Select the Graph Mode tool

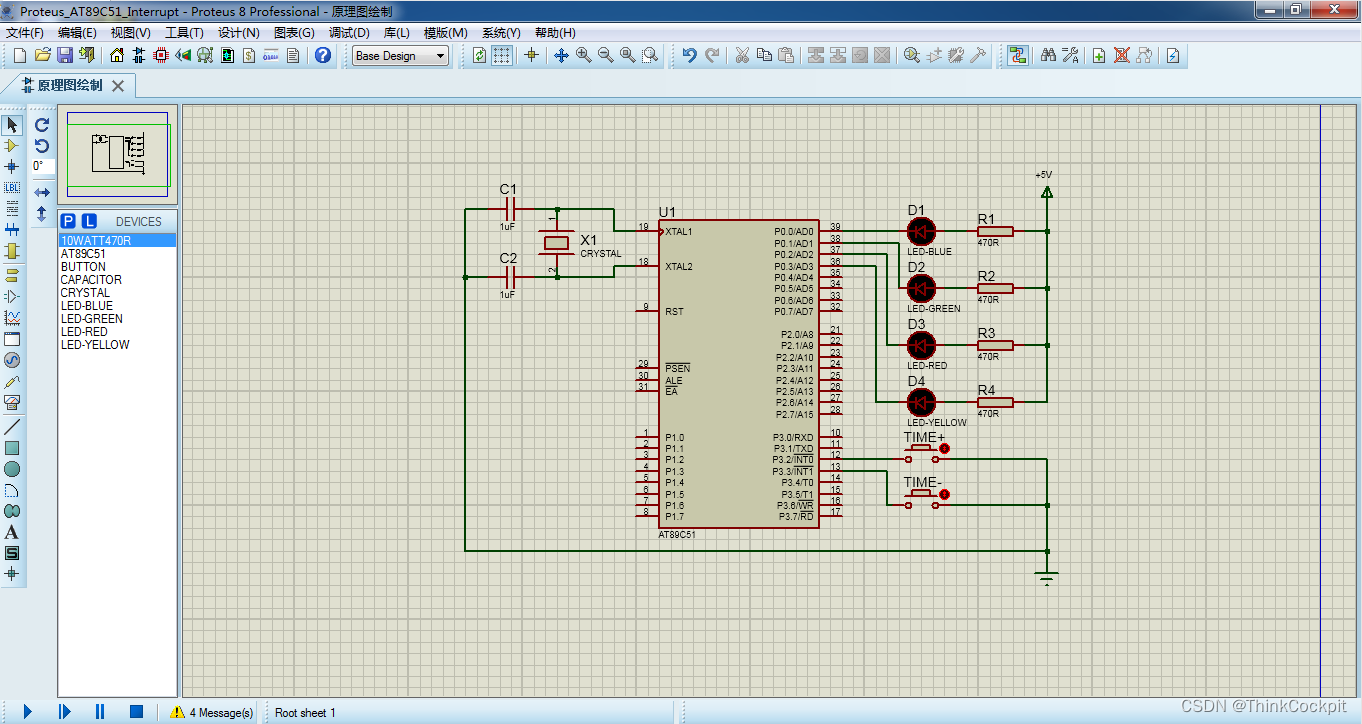12,317
